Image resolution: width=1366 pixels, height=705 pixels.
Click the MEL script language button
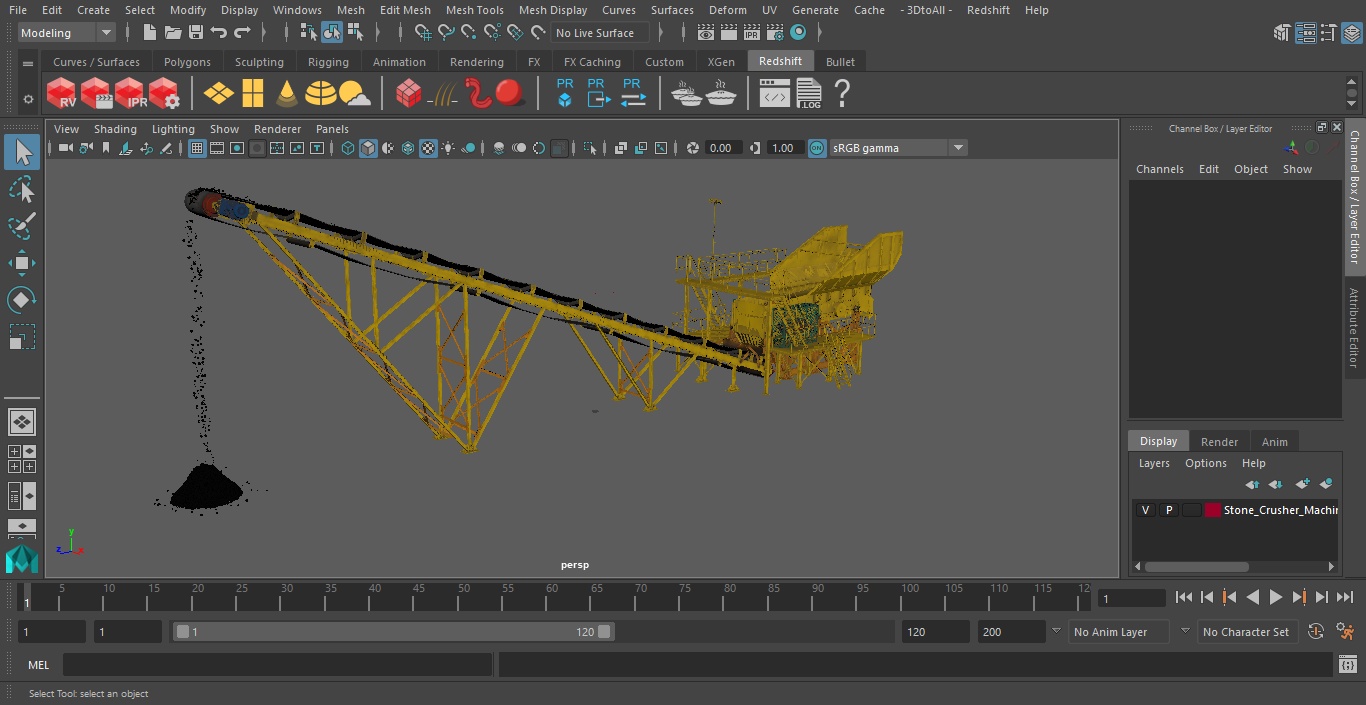coord(38,665)
